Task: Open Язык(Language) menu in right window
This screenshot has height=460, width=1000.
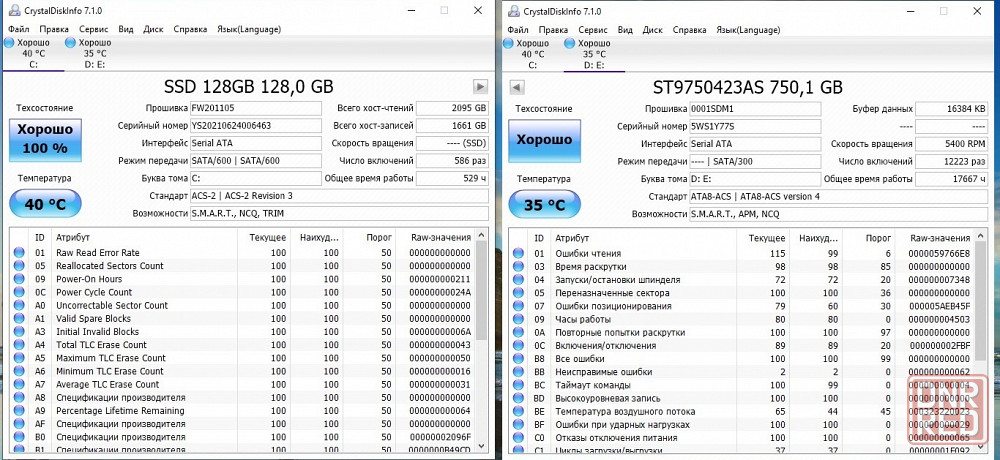Action: click(x=747, y=30)
